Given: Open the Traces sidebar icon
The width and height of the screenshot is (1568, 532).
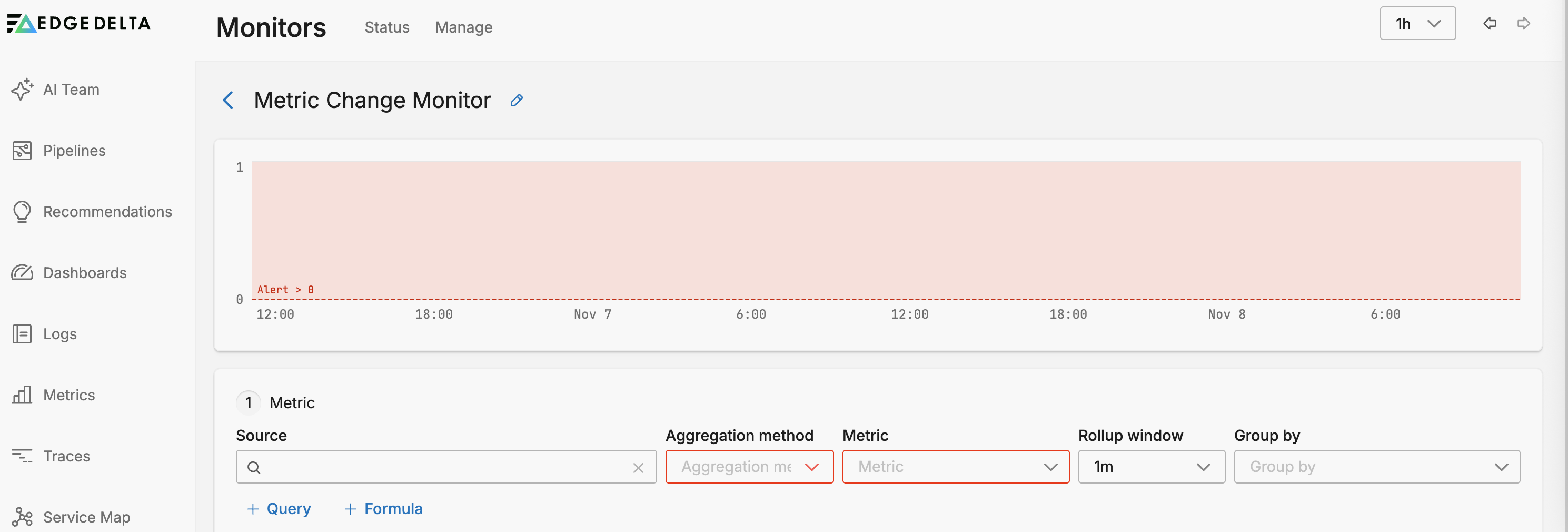Looking at the screenshot, I should 23,456.
